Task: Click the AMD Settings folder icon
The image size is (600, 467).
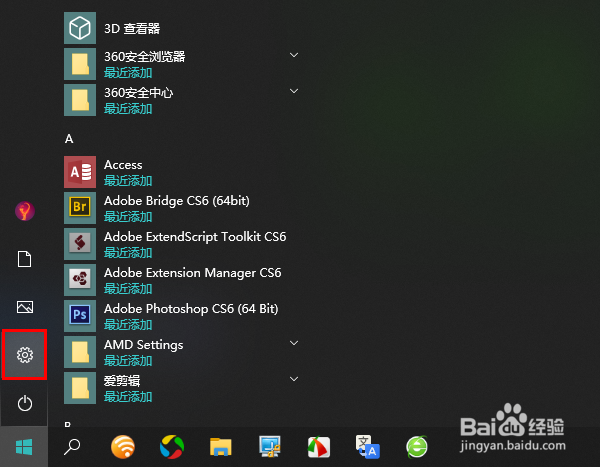Action: coord(80,352)
